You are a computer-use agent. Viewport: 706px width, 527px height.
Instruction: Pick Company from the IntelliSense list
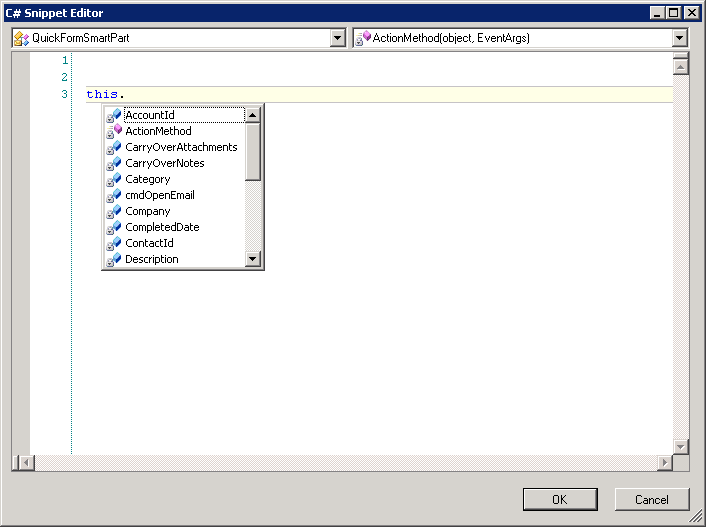coord(147,211)
